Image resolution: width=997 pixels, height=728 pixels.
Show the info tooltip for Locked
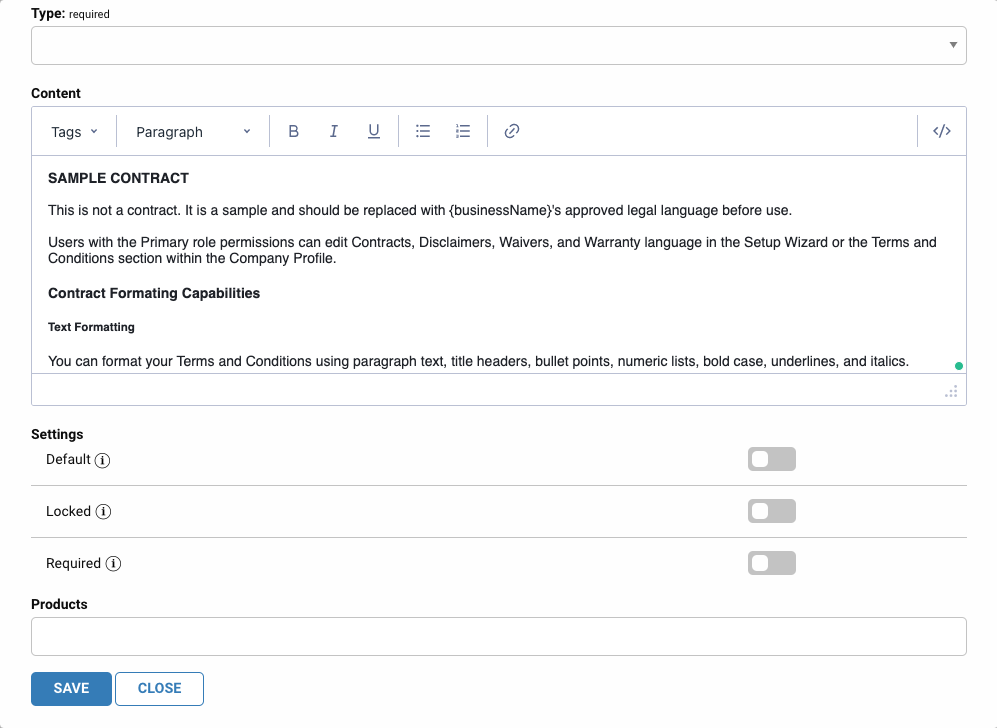click(103, 512)
